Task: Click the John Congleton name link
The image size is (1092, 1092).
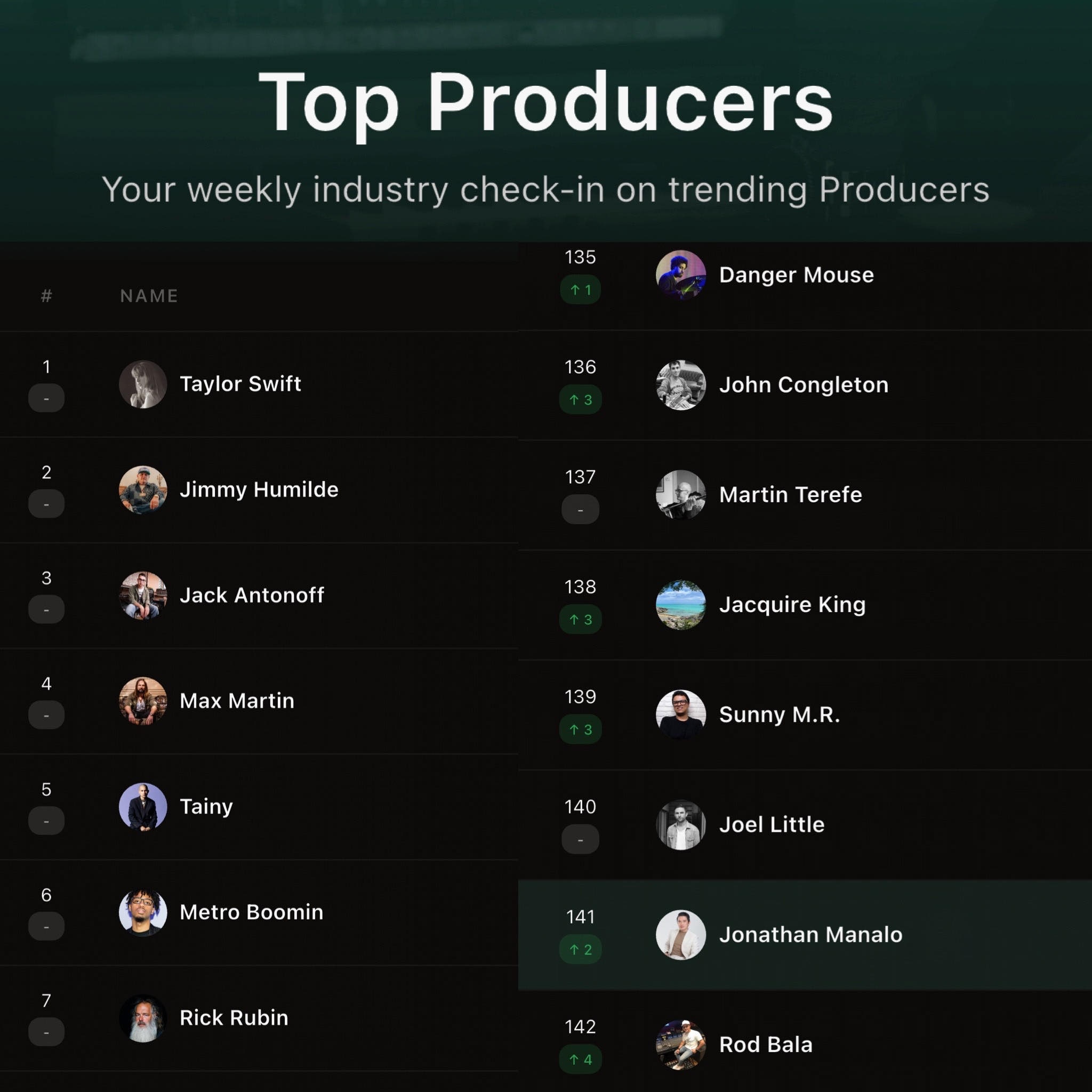Action: 803,385
